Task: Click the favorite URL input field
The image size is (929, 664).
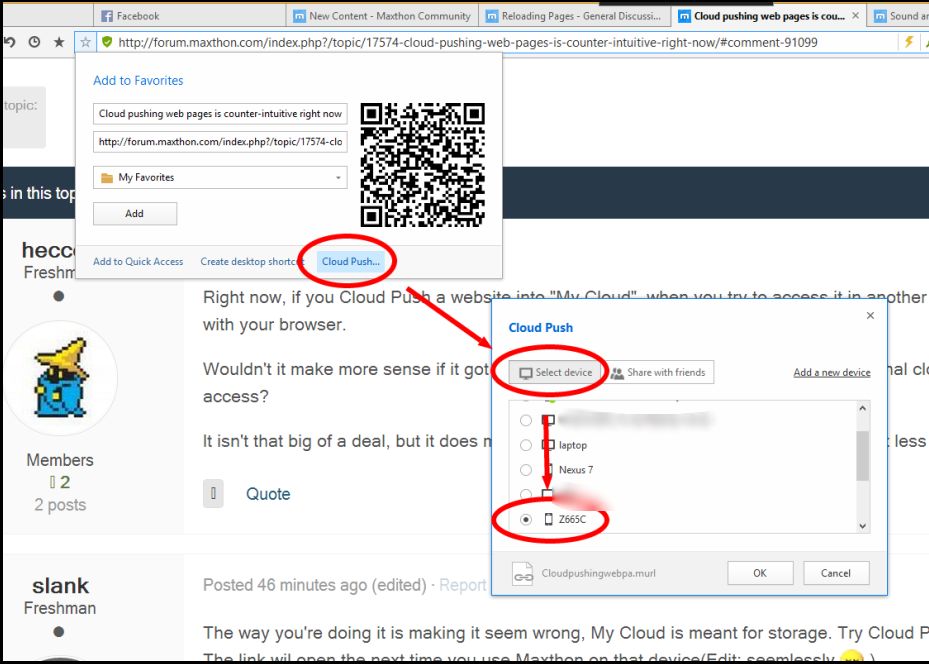Action: pos(220,142)
